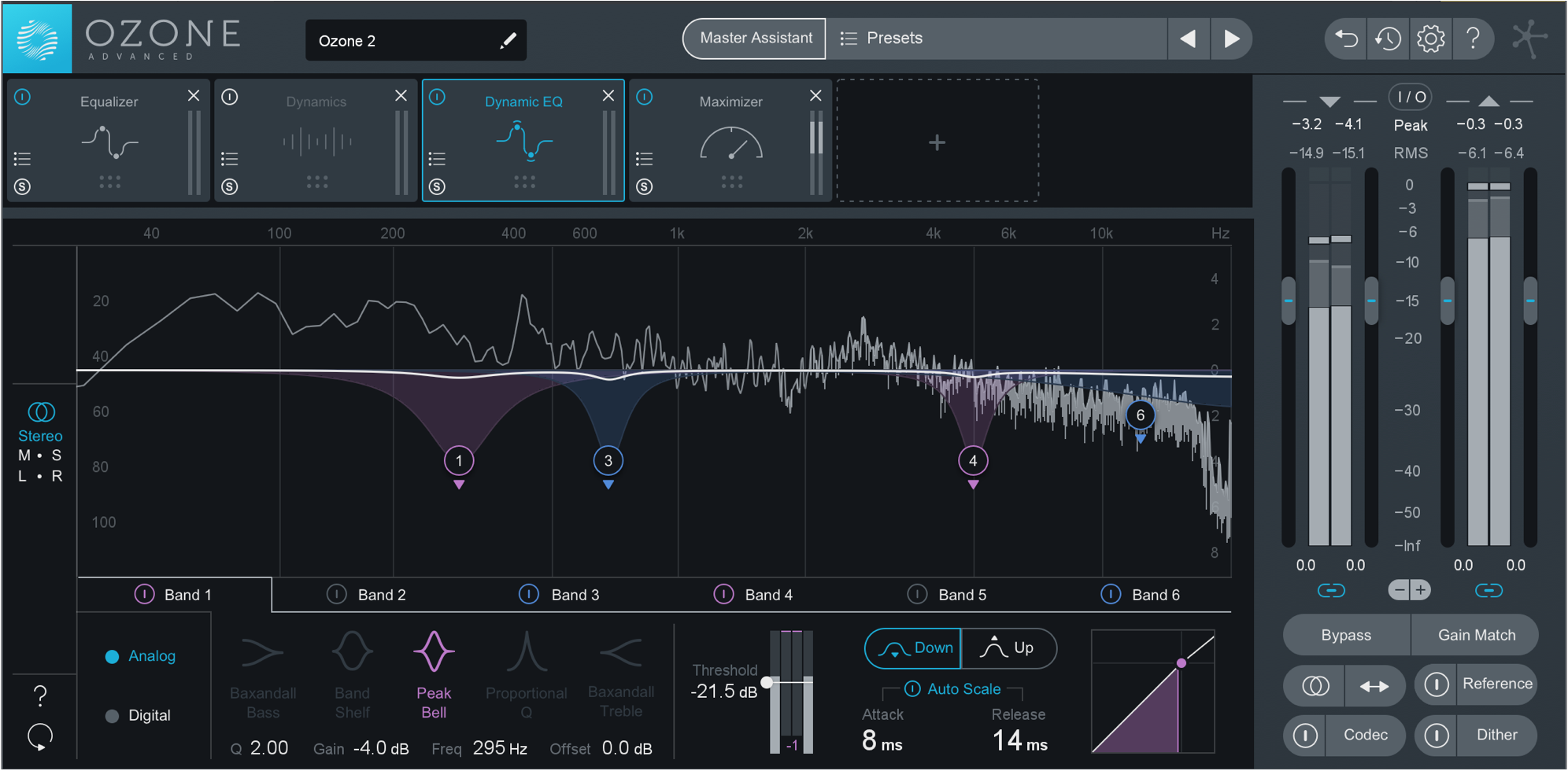Select the Band 4 tab
The height and width of the screenshot is (771, 1568).
(756, 595)
